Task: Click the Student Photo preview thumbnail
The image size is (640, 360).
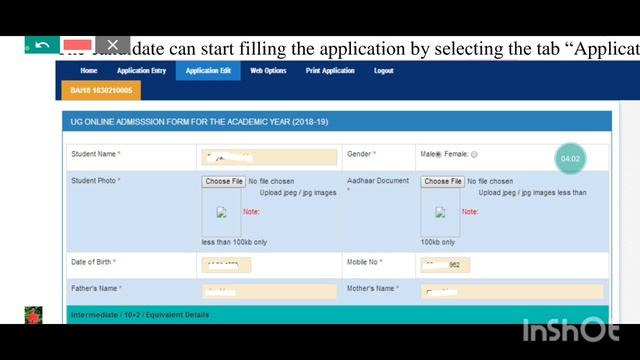Action: pos(221,212)
